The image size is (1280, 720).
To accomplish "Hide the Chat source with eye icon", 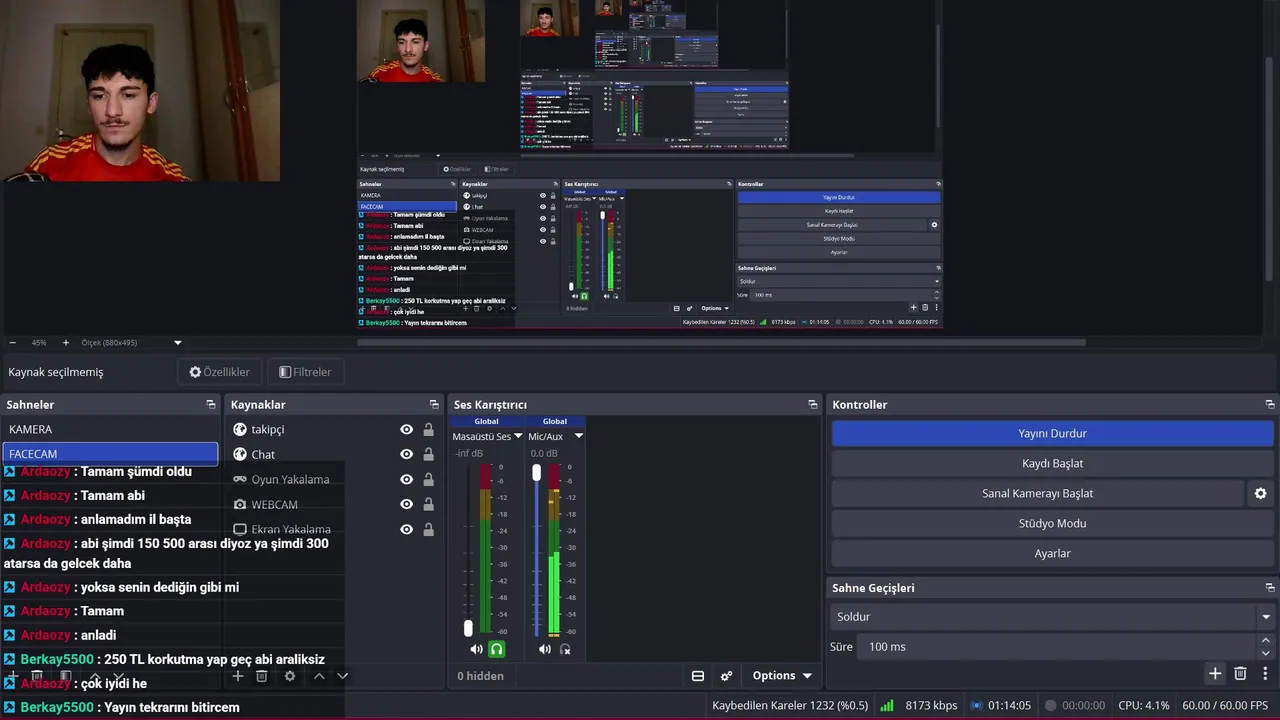I will point(406,454).
